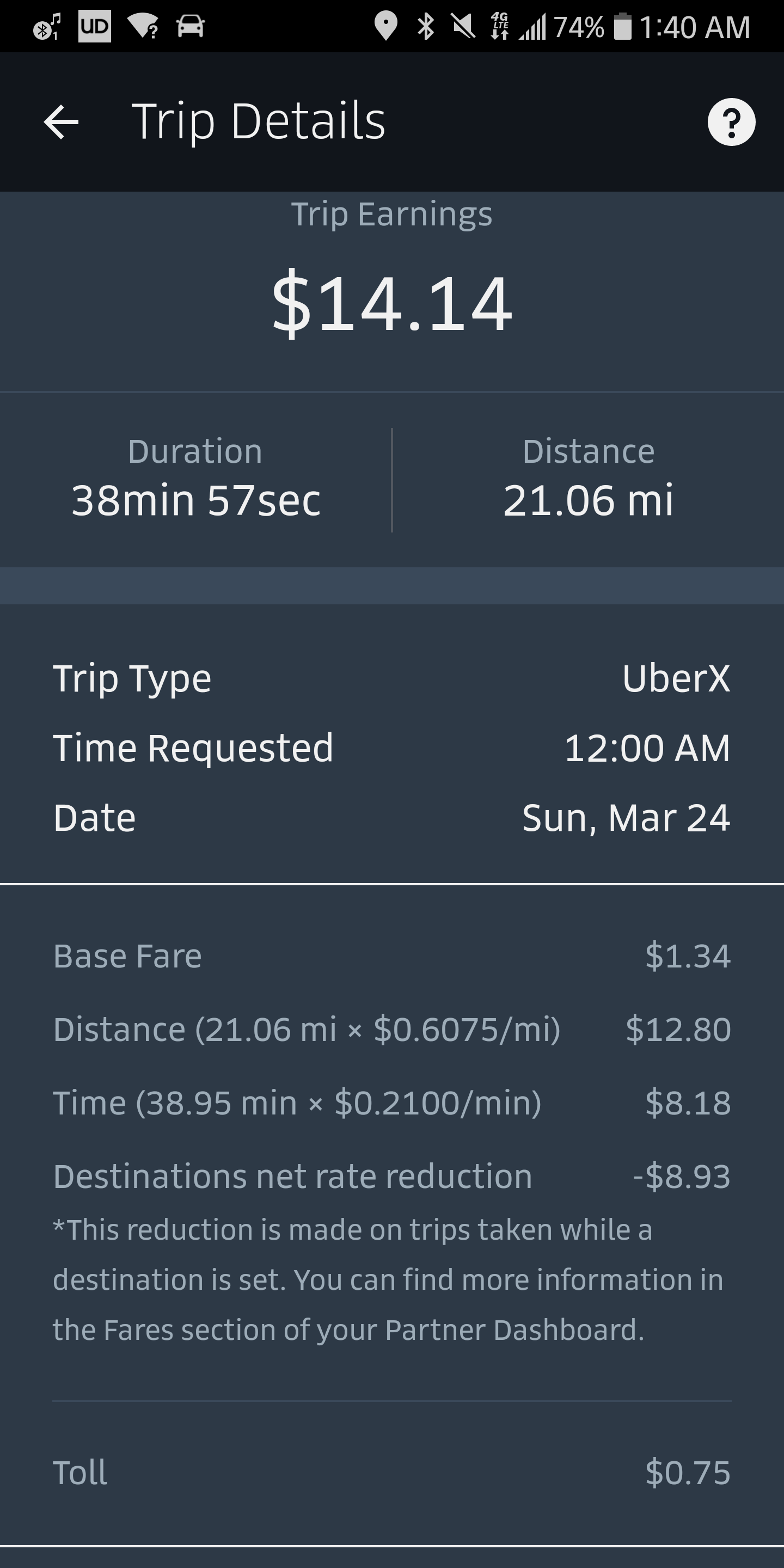Tap the Bluetooth music icon in status bar
784x1568 pixels.
tap(46, 27)
